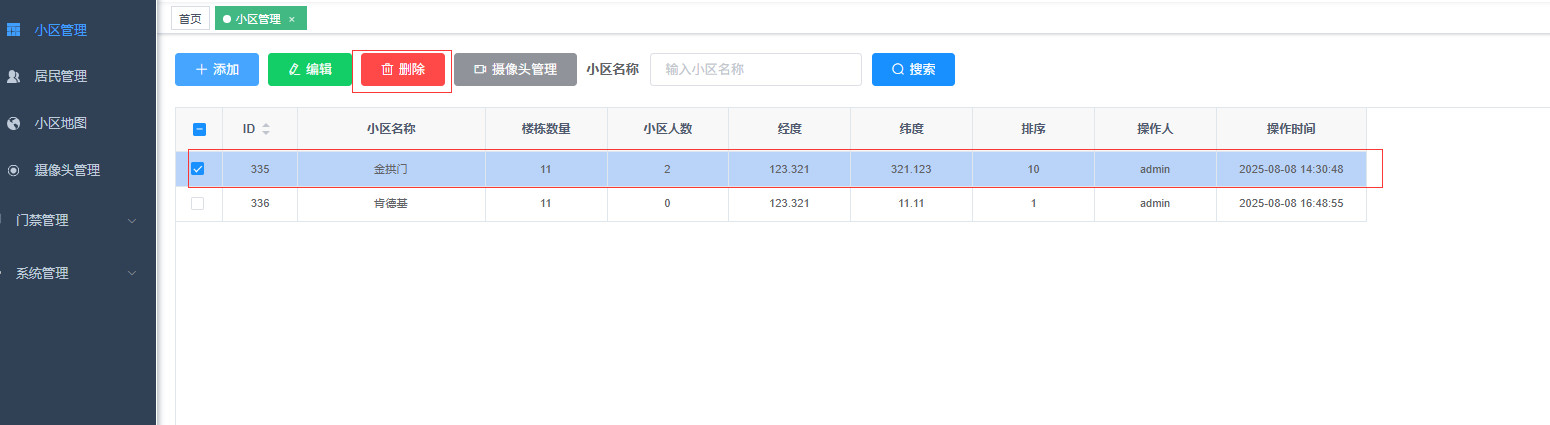Click the camera icon beside sidebar 摄像头管理
The image size is (1550, 425).
click(14, 170)
